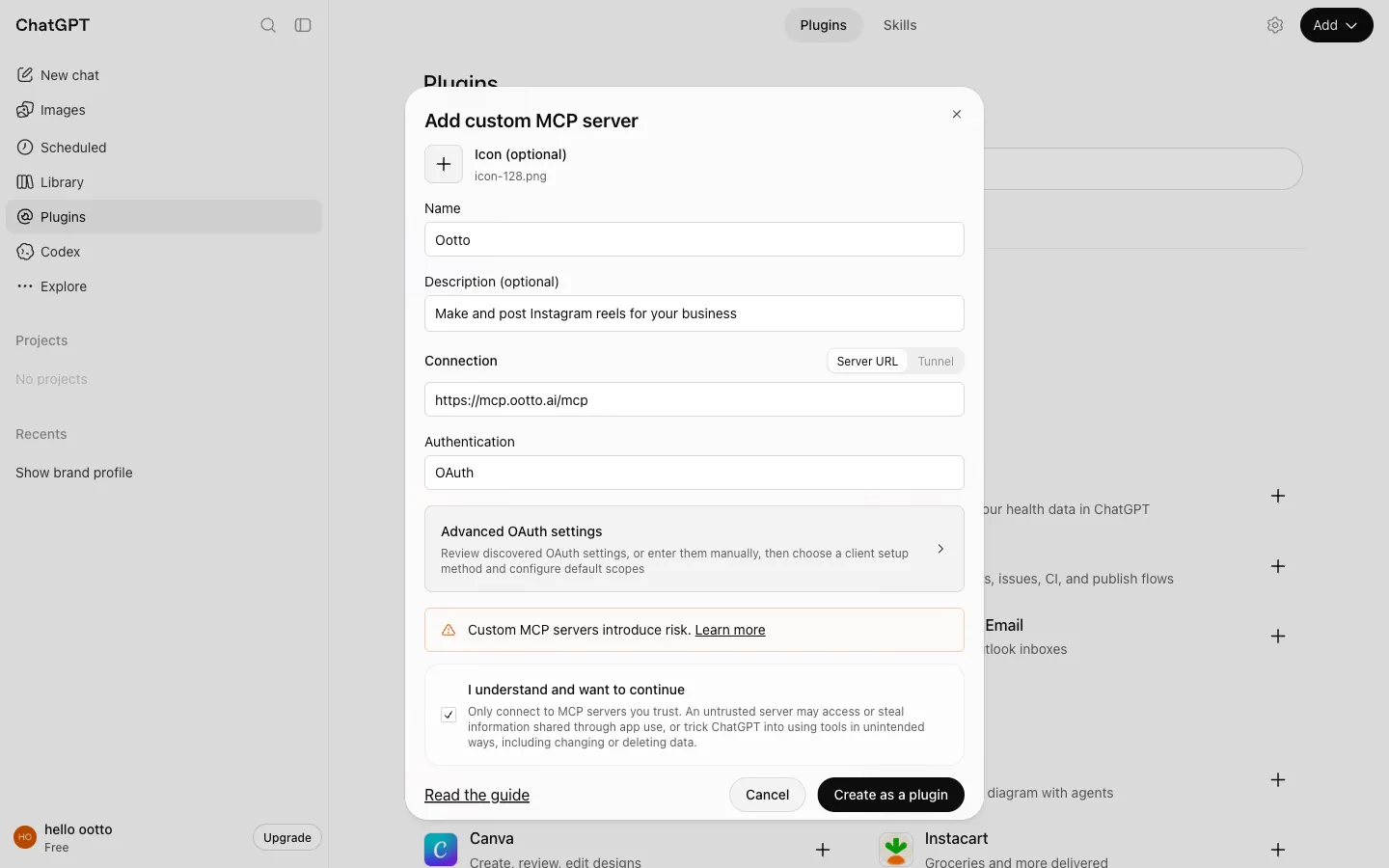
Task: Open New chat from the sidebar
Action: pos(164,75)
